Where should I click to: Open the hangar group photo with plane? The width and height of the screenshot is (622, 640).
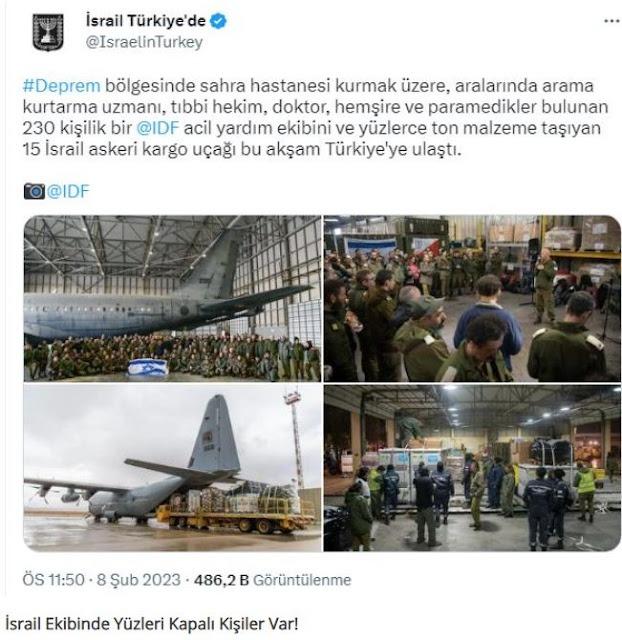[x=173, y=298]
